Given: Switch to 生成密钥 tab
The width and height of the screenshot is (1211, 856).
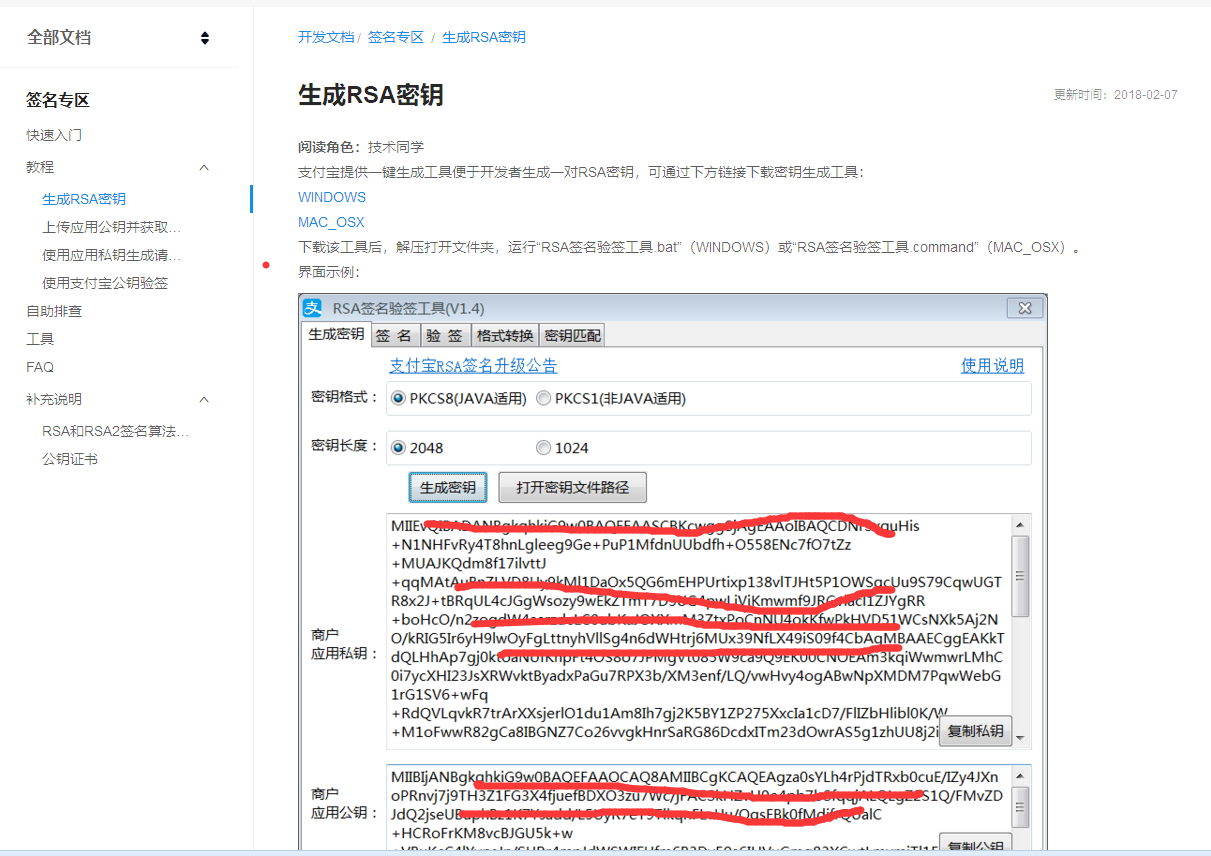Looking at the screenshot, I should tap(336, 334).
